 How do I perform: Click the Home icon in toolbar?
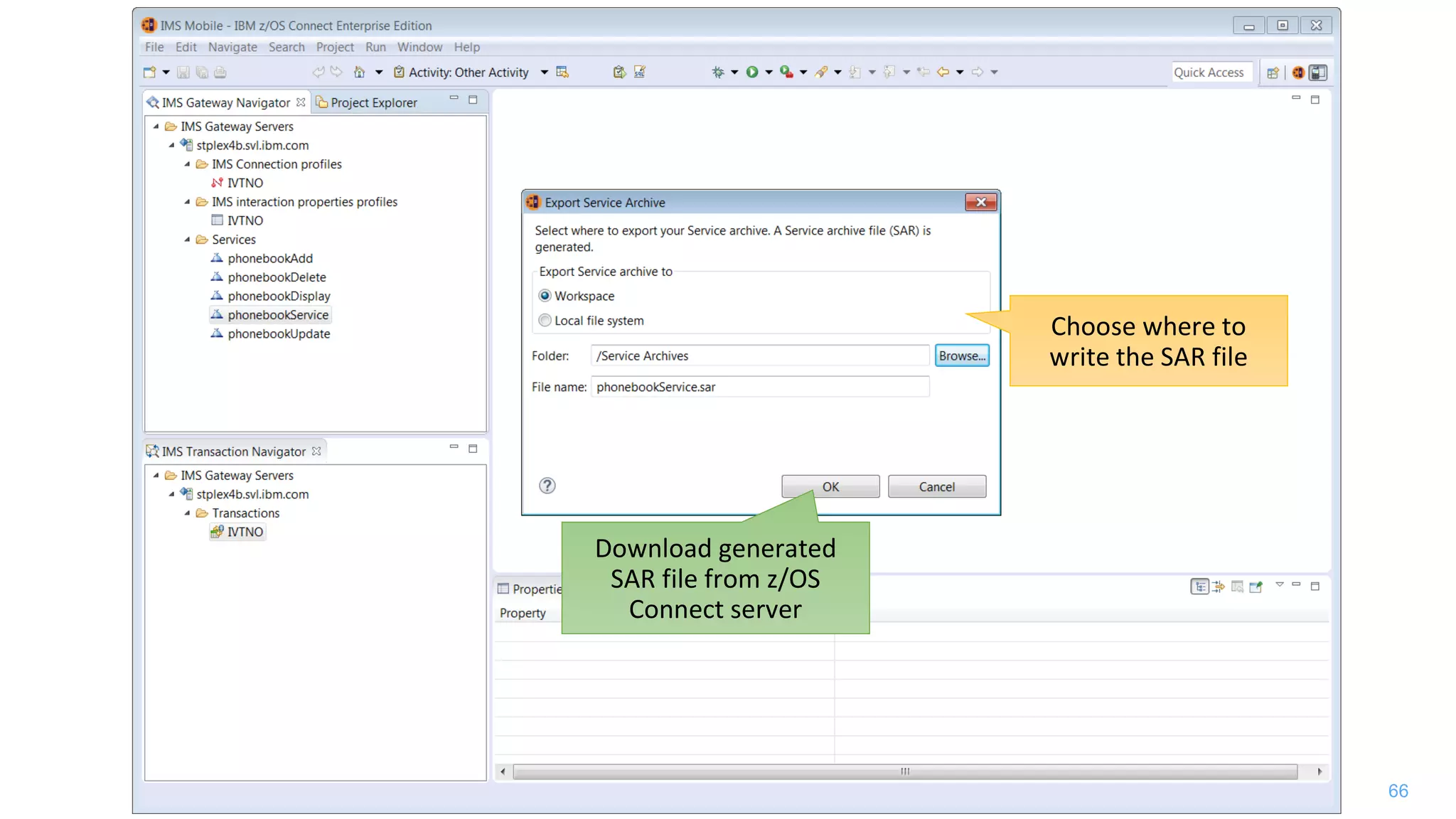(x=359, y=72)
